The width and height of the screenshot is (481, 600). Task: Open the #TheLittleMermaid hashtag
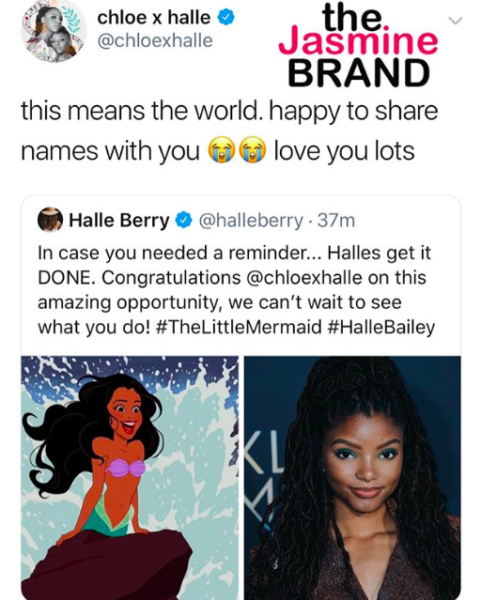[239, 327]
